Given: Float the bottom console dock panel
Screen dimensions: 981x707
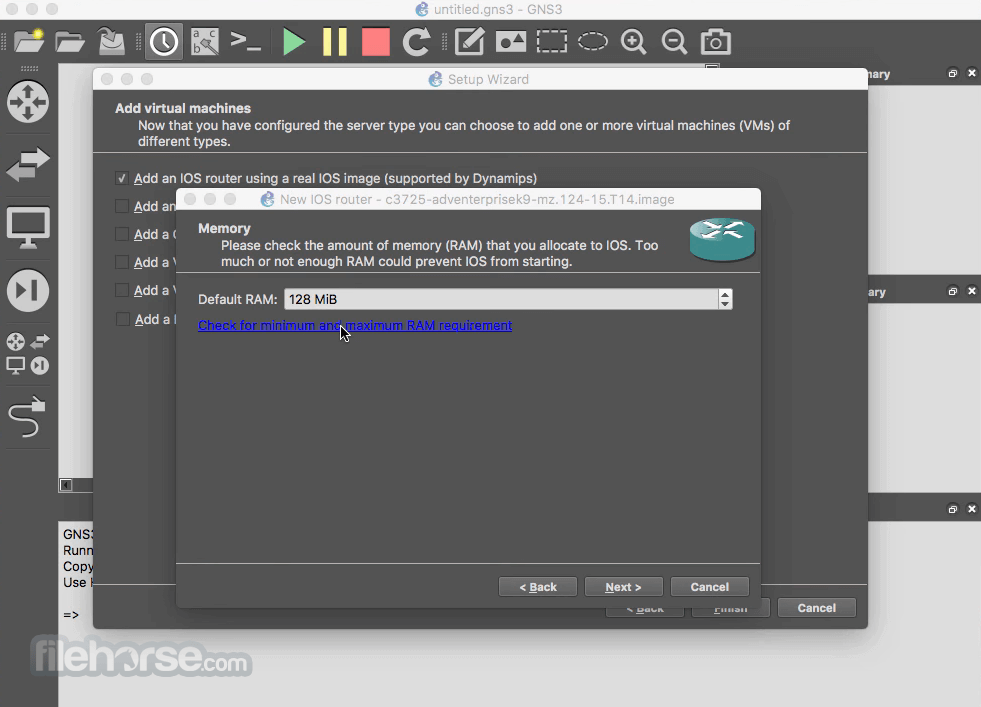Looking at the screenshot, I should pos(952,509).
